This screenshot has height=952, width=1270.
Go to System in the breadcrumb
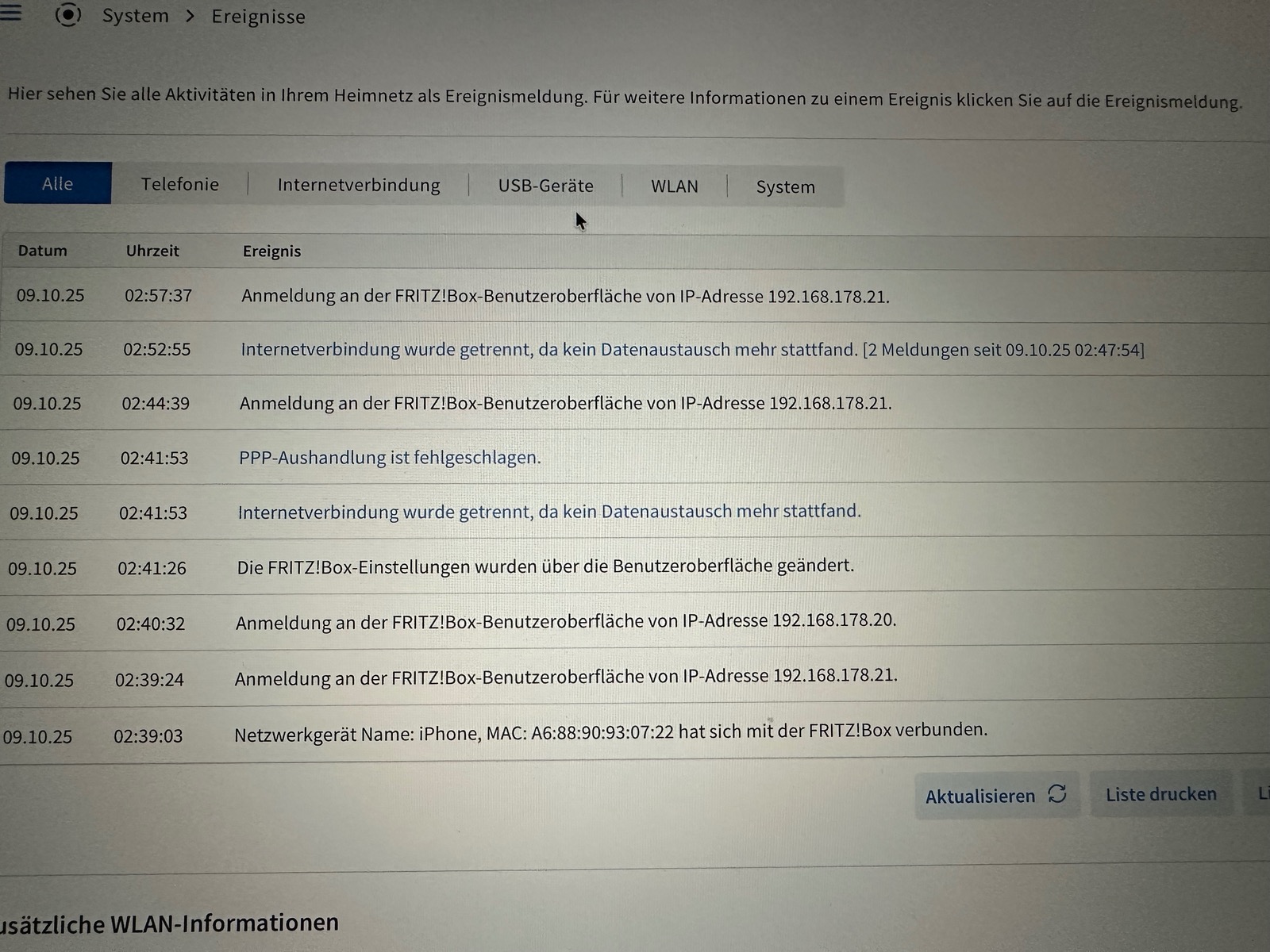click(x=135, y=16)
